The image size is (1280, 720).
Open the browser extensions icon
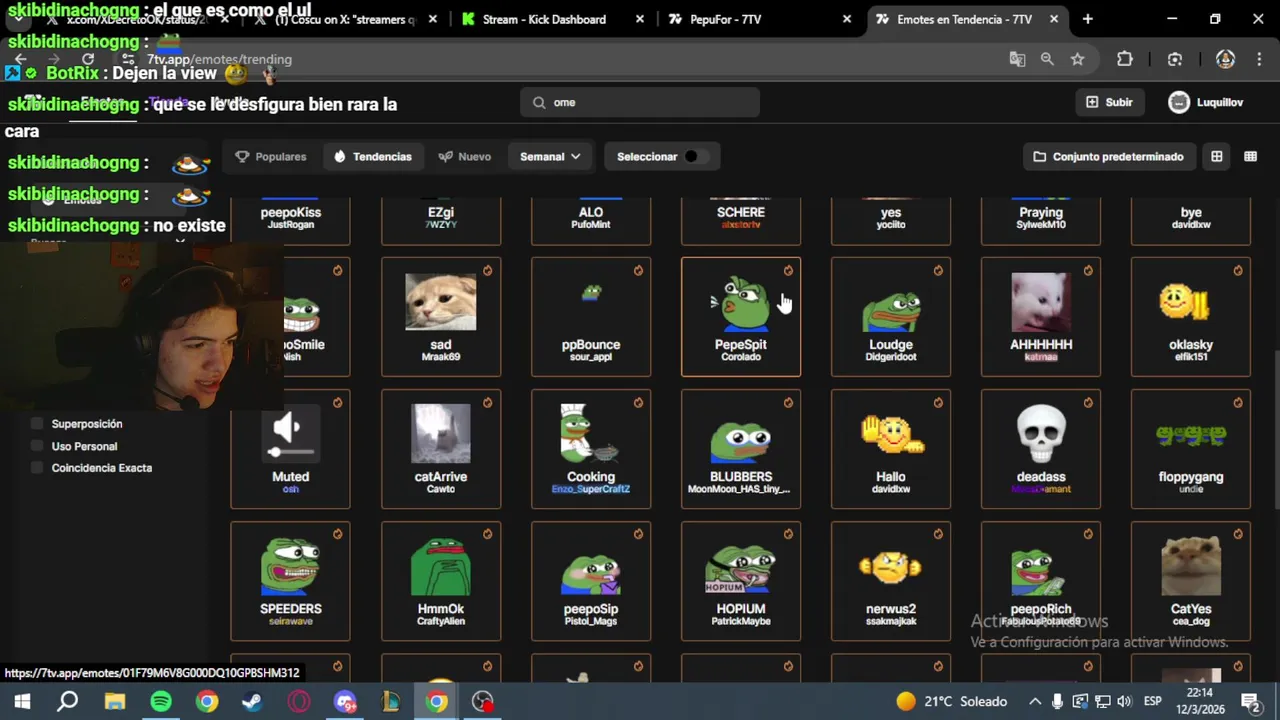pos(1125,59)
